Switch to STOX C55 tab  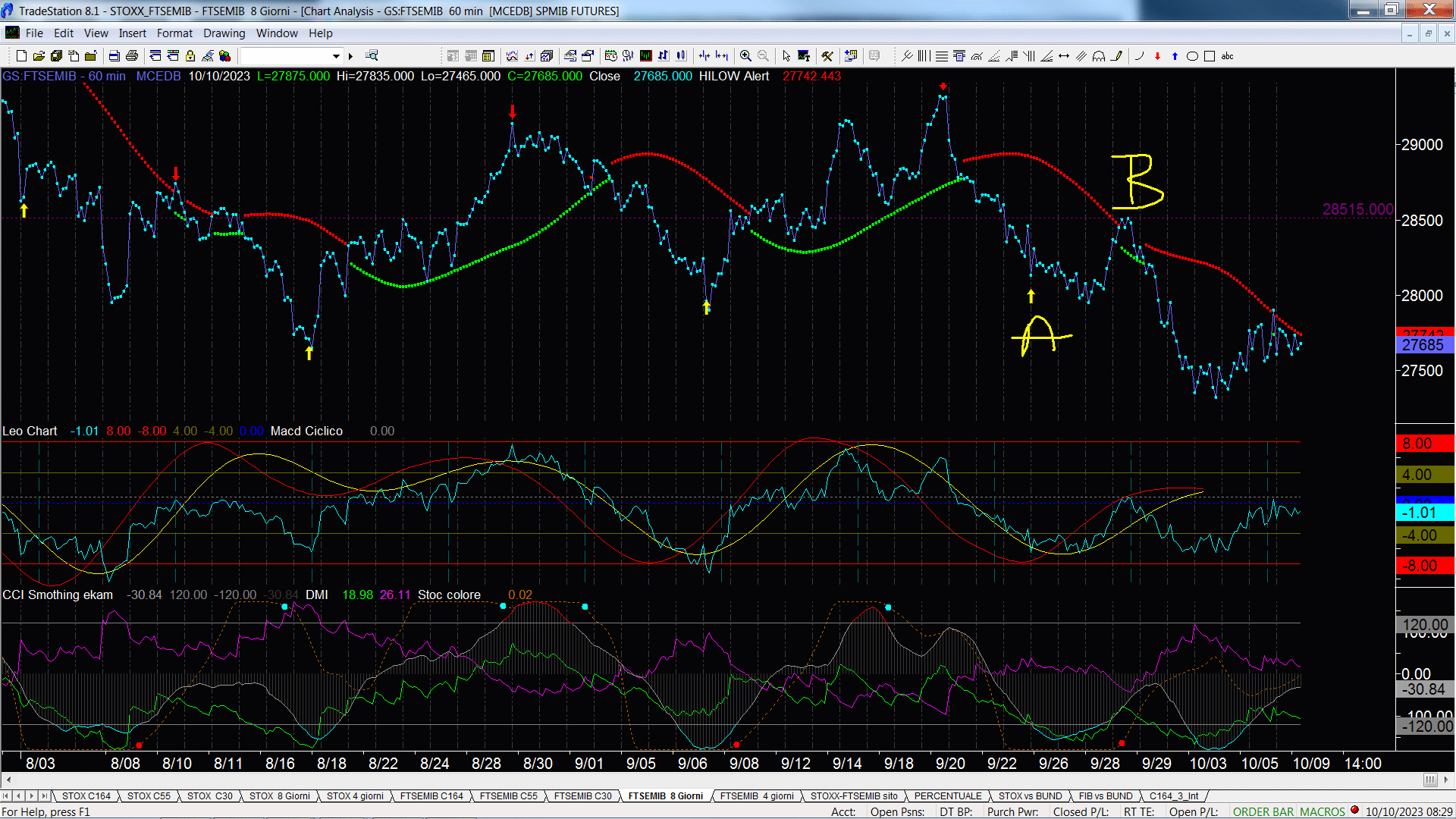pos(149,796)
